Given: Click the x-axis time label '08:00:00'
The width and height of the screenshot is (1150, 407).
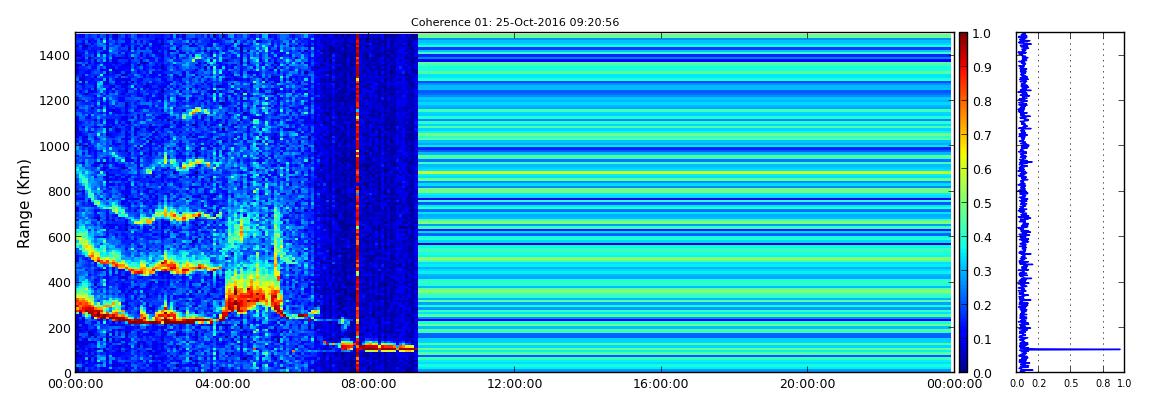Looking at the screenshot, I should [368, 384].
